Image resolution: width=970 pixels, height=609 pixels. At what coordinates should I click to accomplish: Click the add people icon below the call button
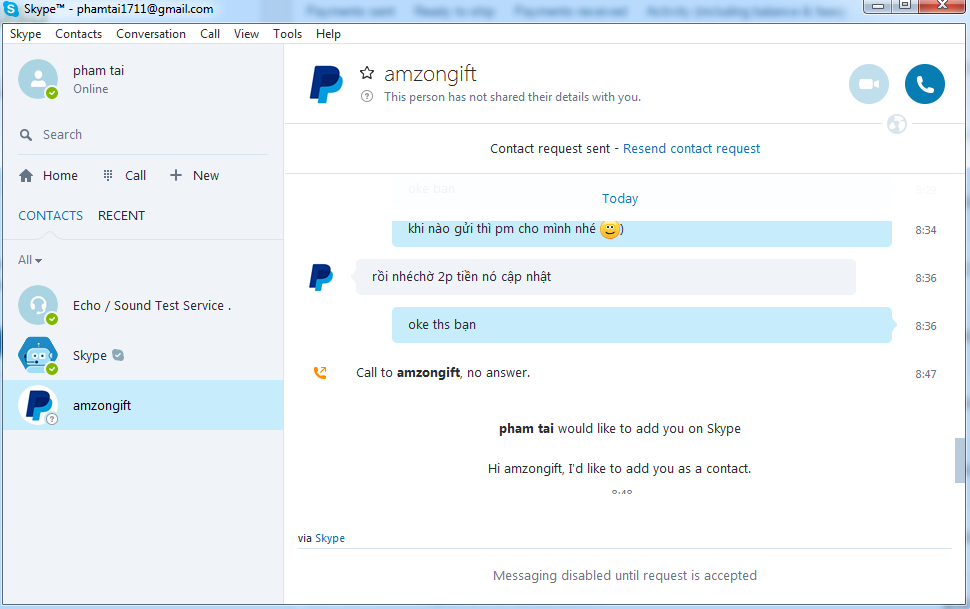click(x=896, y=124)
